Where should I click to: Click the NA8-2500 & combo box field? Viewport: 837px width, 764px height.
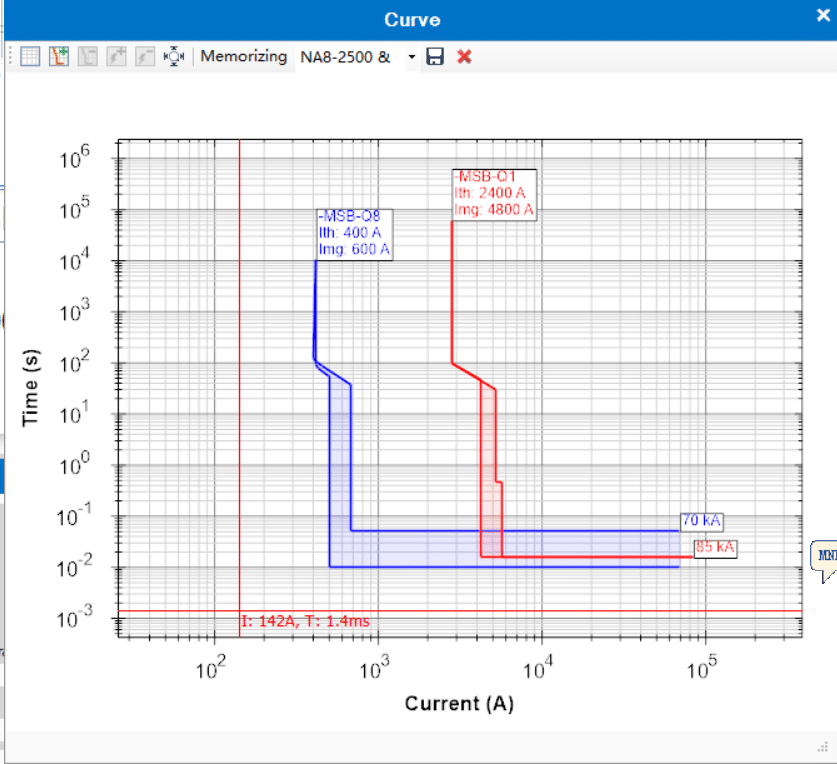350,57
